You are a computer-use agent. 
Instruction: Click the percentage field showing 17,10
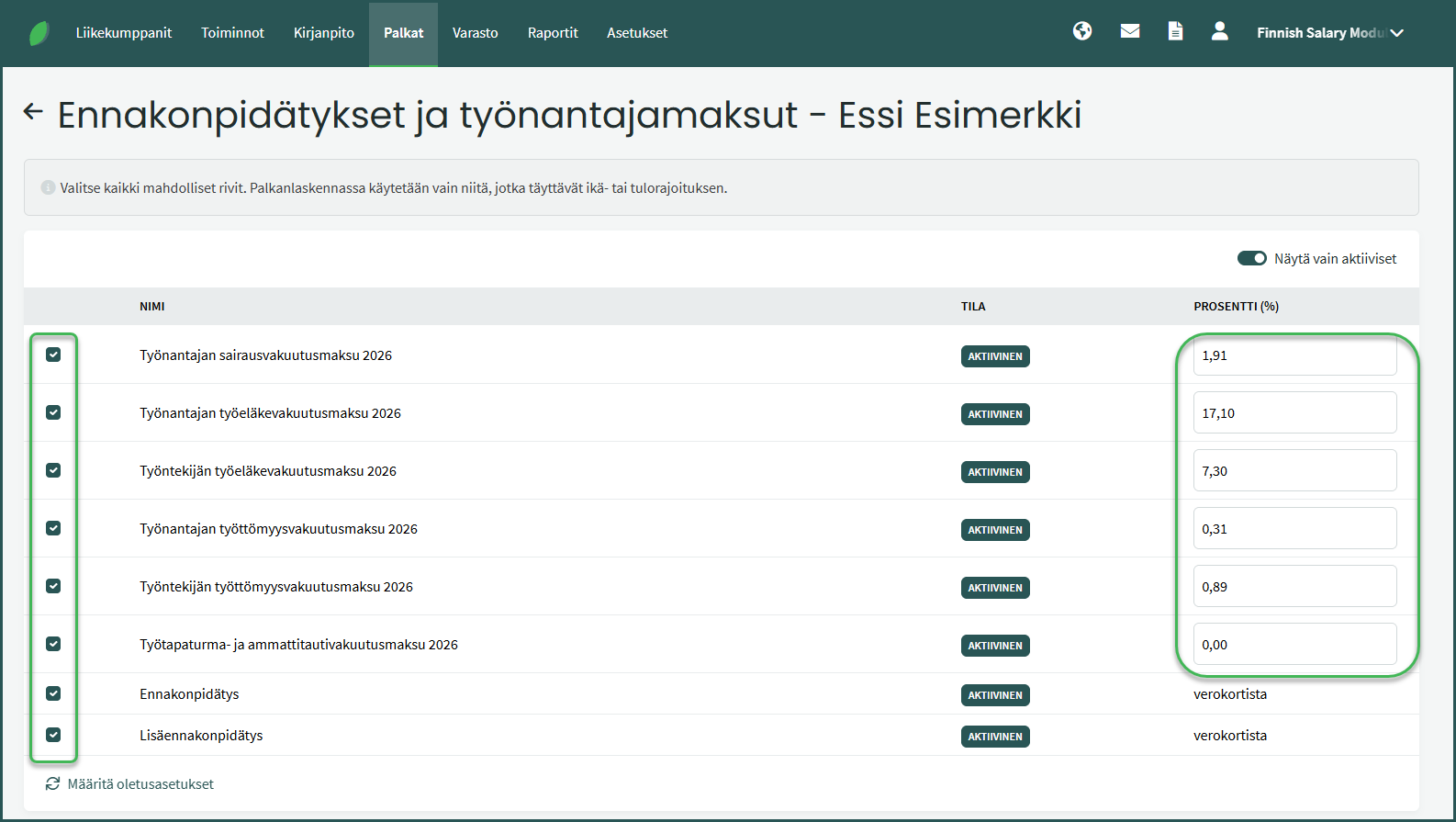1294,413
